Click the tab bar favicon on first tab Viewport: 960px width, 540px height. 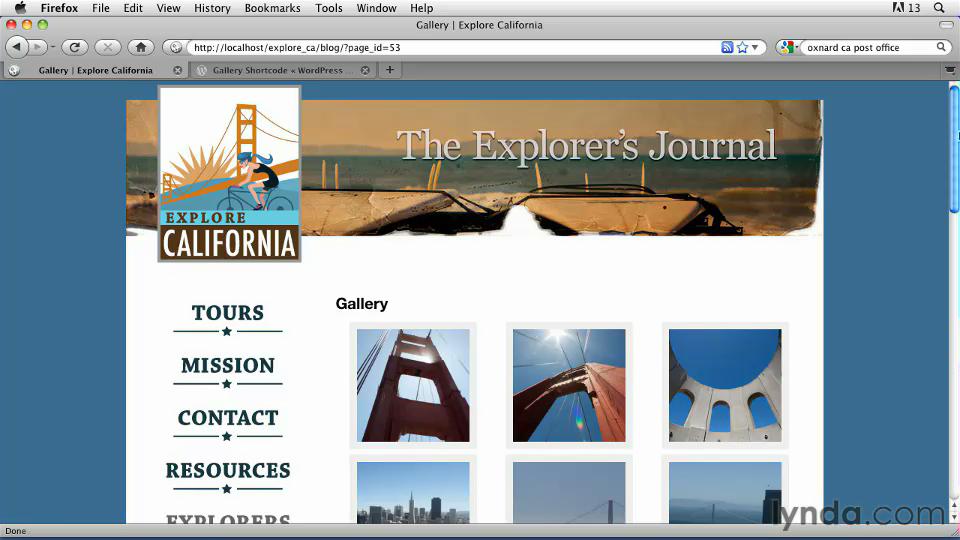point(14,70)
